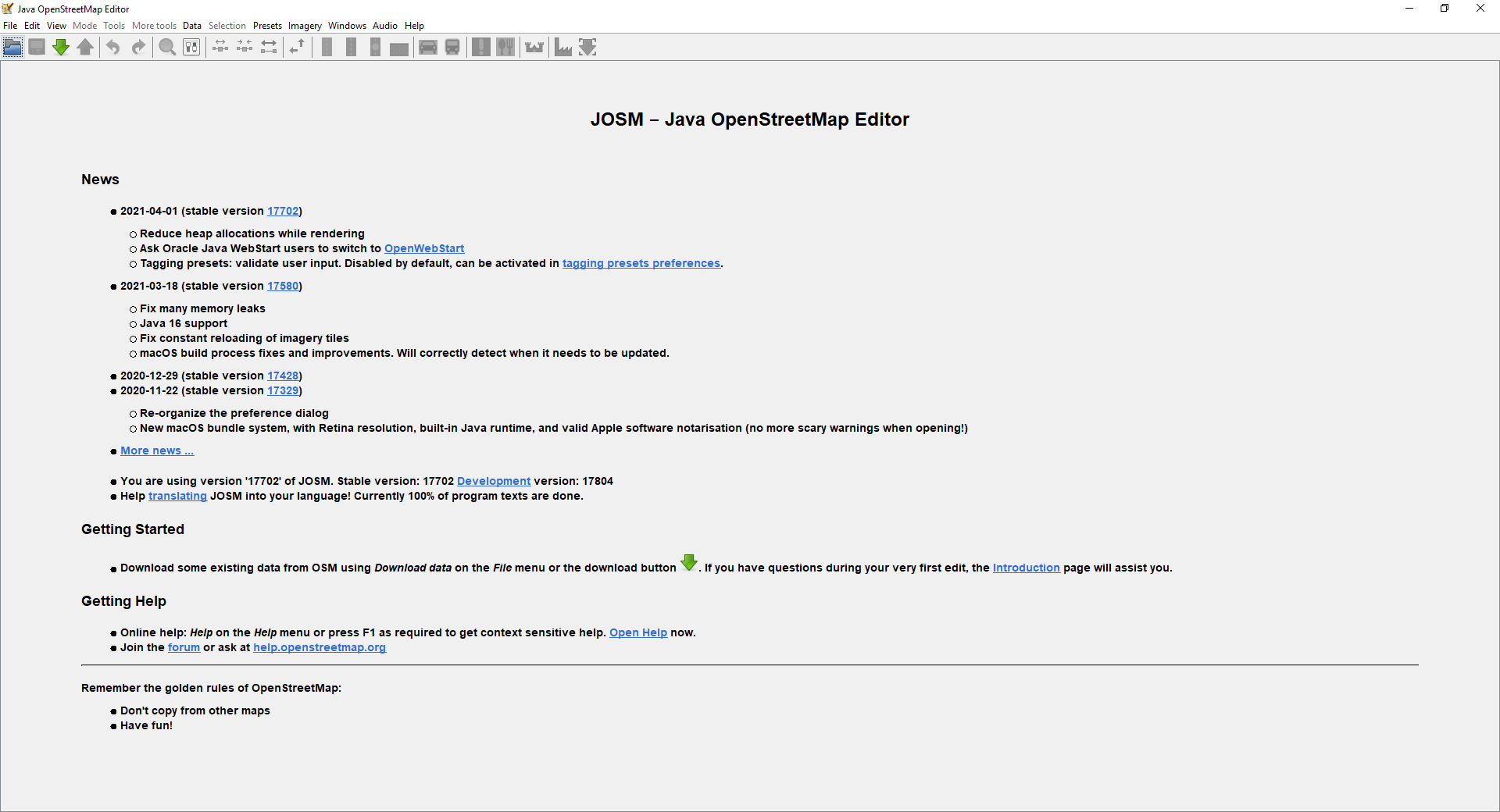Open the Help menu
1500x812 pixels.
[414, 26]
